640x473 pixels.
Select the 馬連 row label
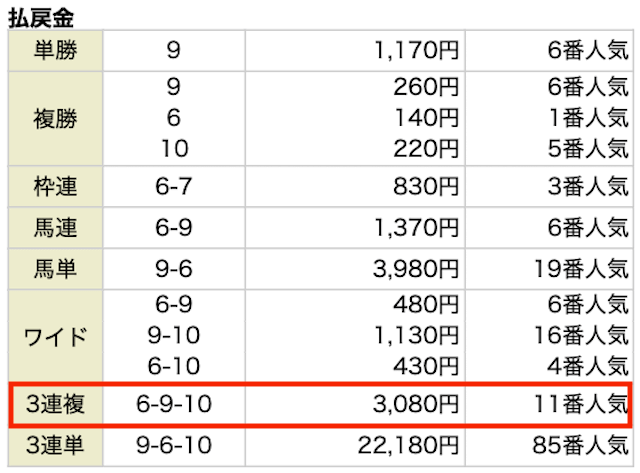point(56,228)
